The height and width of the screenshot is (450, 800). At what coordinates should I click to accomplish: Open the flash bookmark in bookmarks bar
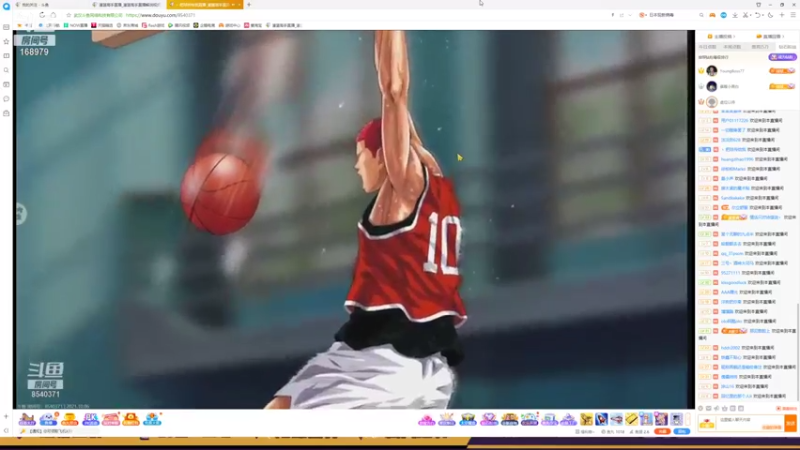pos(153,25)
